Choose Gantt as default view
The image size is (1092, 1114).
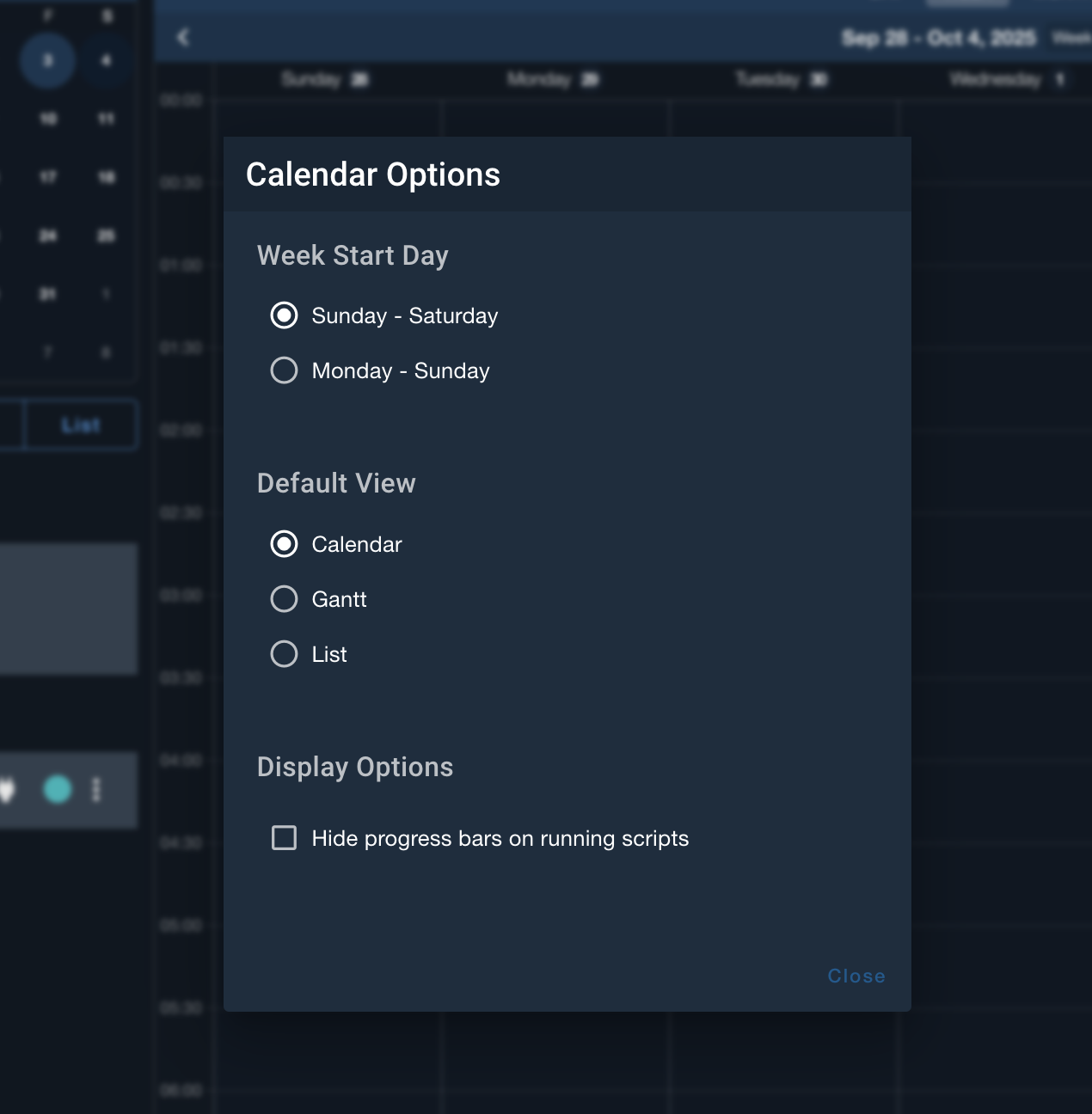point(284,599)
